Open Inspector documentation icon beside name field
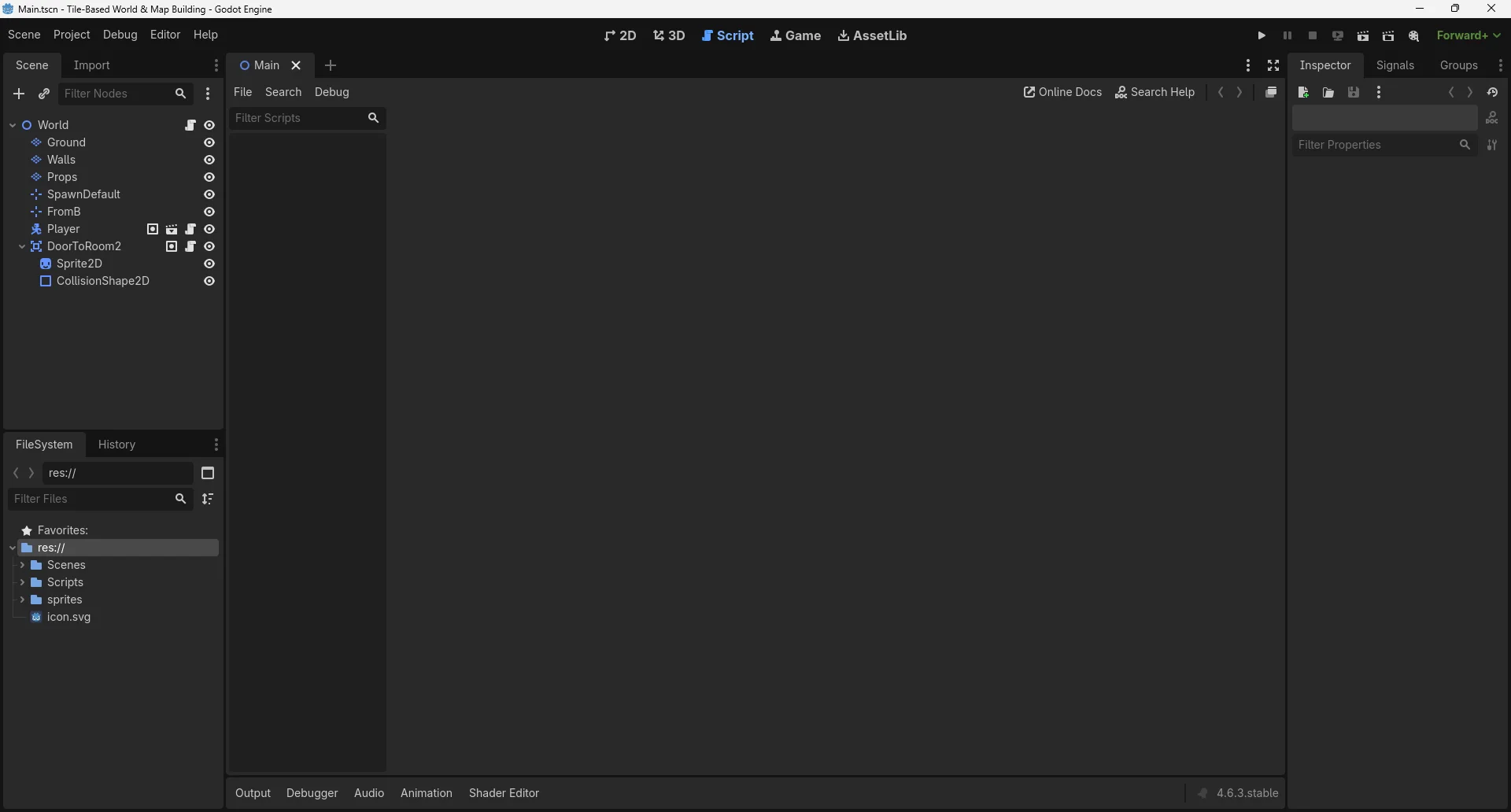Screen dimensions: 1511x812 coord(1492,118)
